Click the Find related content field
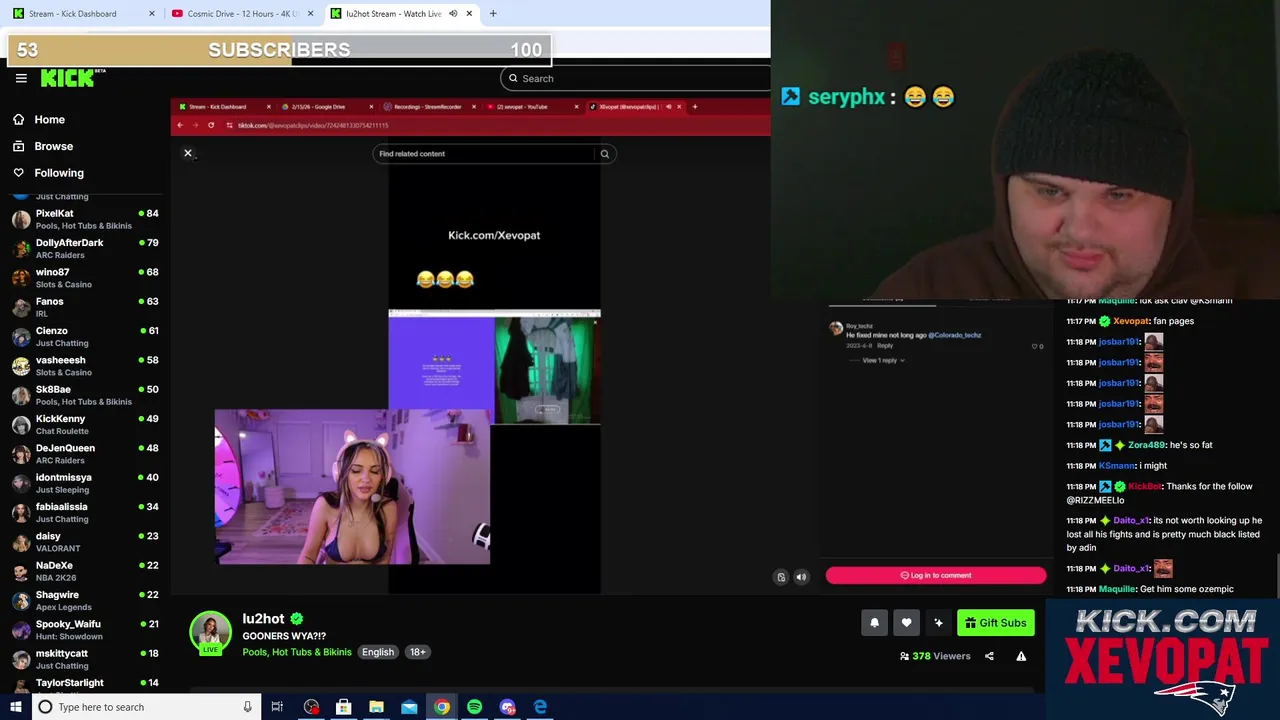 [484, 154]
